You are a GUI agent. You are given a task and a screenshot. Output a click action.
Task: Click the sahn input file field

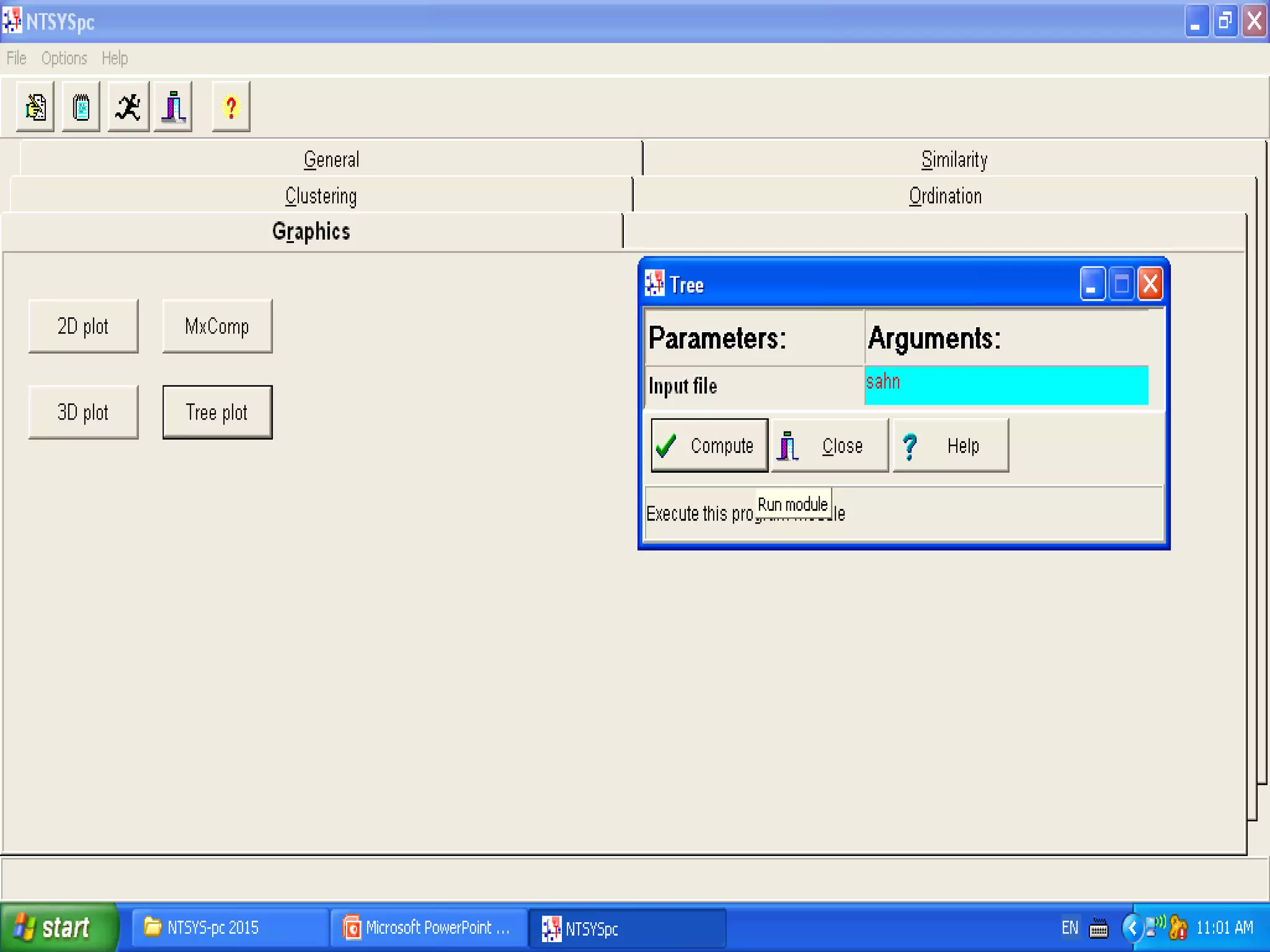(1006, 386)
